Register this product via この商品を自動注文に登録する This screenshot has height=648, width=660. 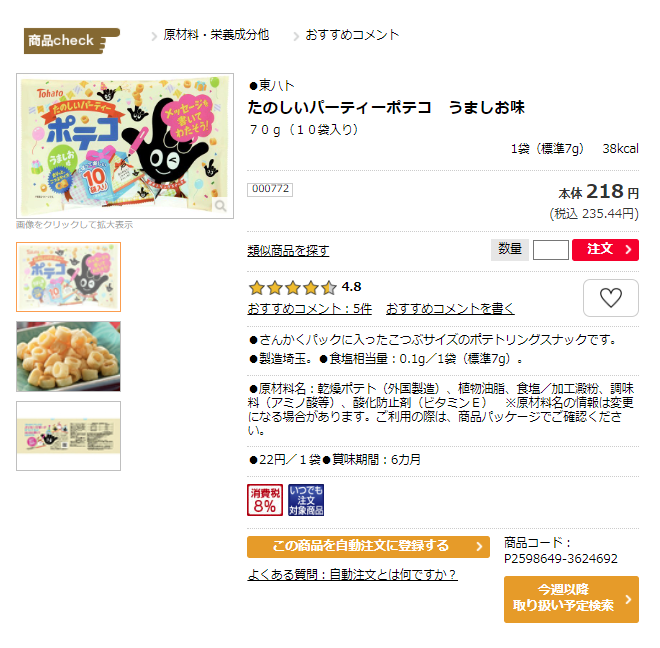point(368,547)
